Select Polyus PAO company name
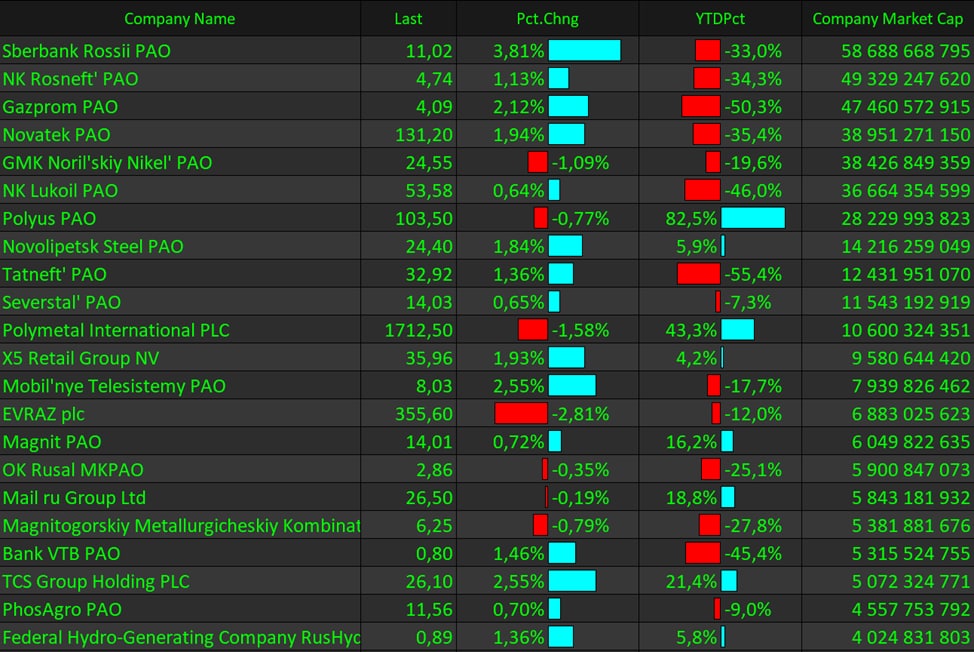Viewport: 974px width, 652px height. coord(50,218)
